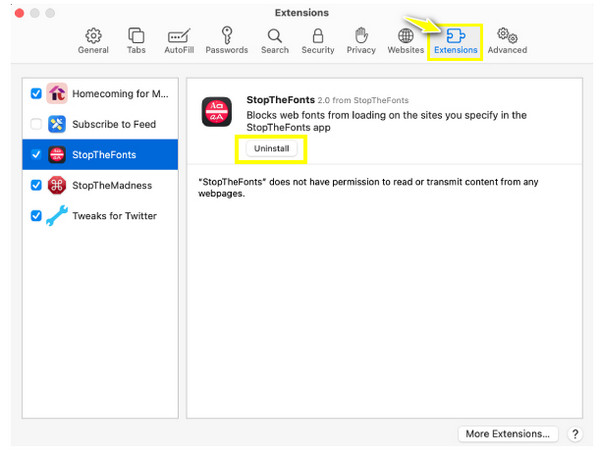The image size is (600, 456).
Task: Select the Tweaks for Twitter row label
Action: (114, 216)
